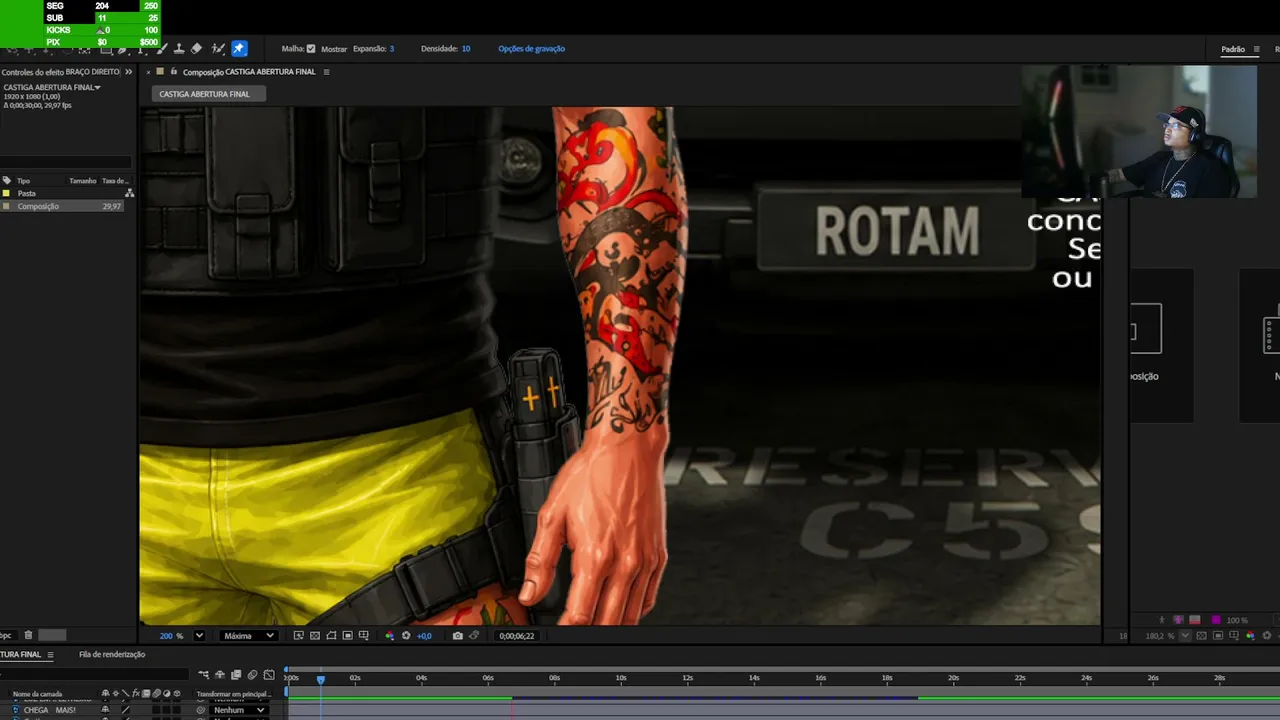Click the preview time 0;00;06;22

[516, 636]
